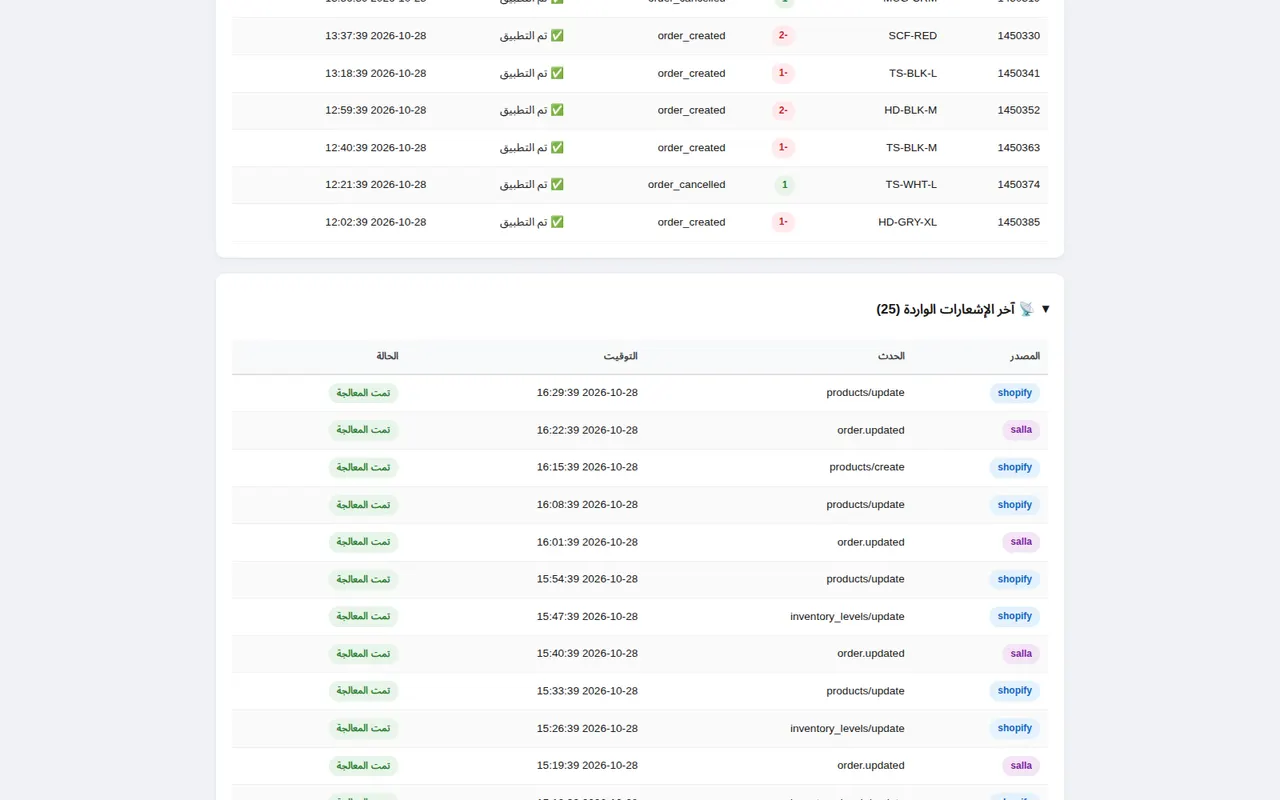This screenshot has height=800, width=1280.
Task: Click the الحالة column header
Action: tap(387, 356)
